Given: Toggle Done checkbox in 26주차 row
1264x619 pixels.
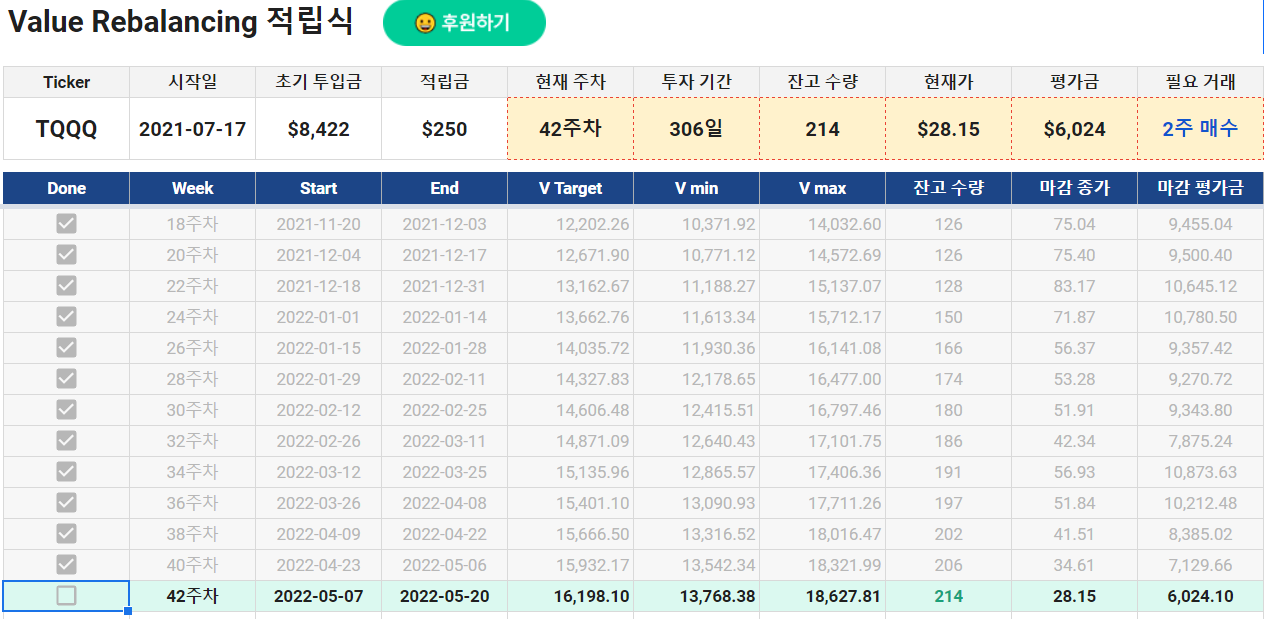Looking at the screenshot, I should [x=66, y=348].
